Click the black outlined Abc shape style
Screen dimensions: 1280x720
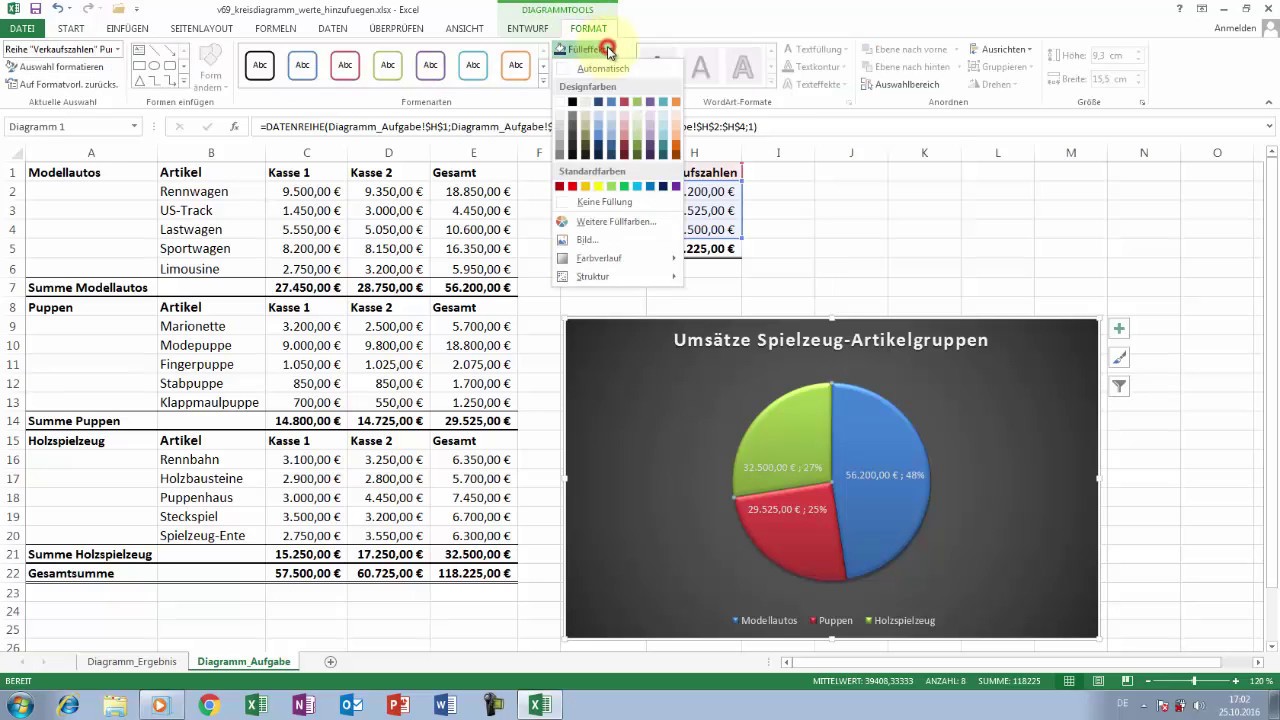point(260,65)
